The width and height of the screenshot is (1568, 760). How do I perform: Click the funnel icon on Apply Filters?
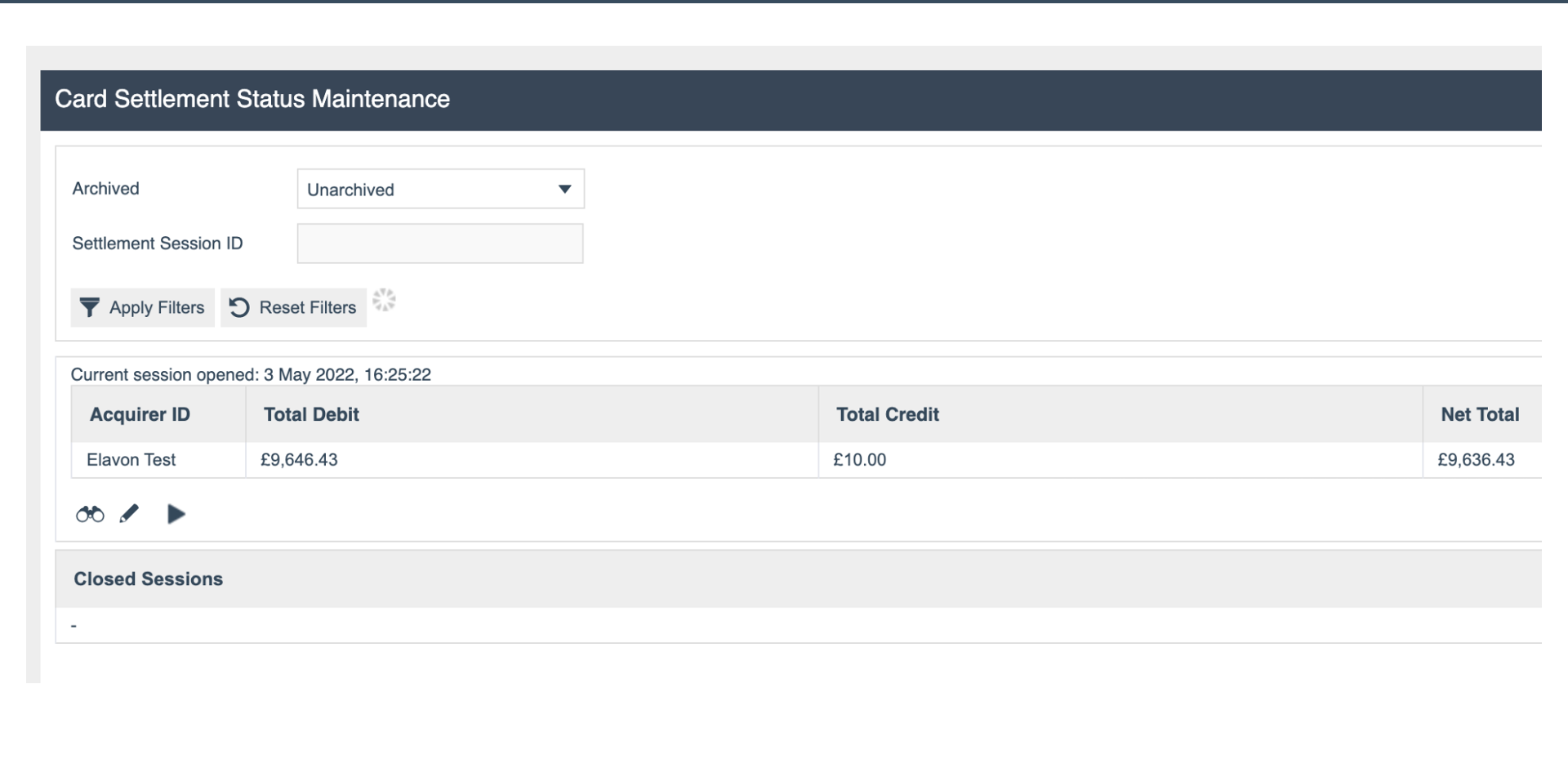pos(91,308)
